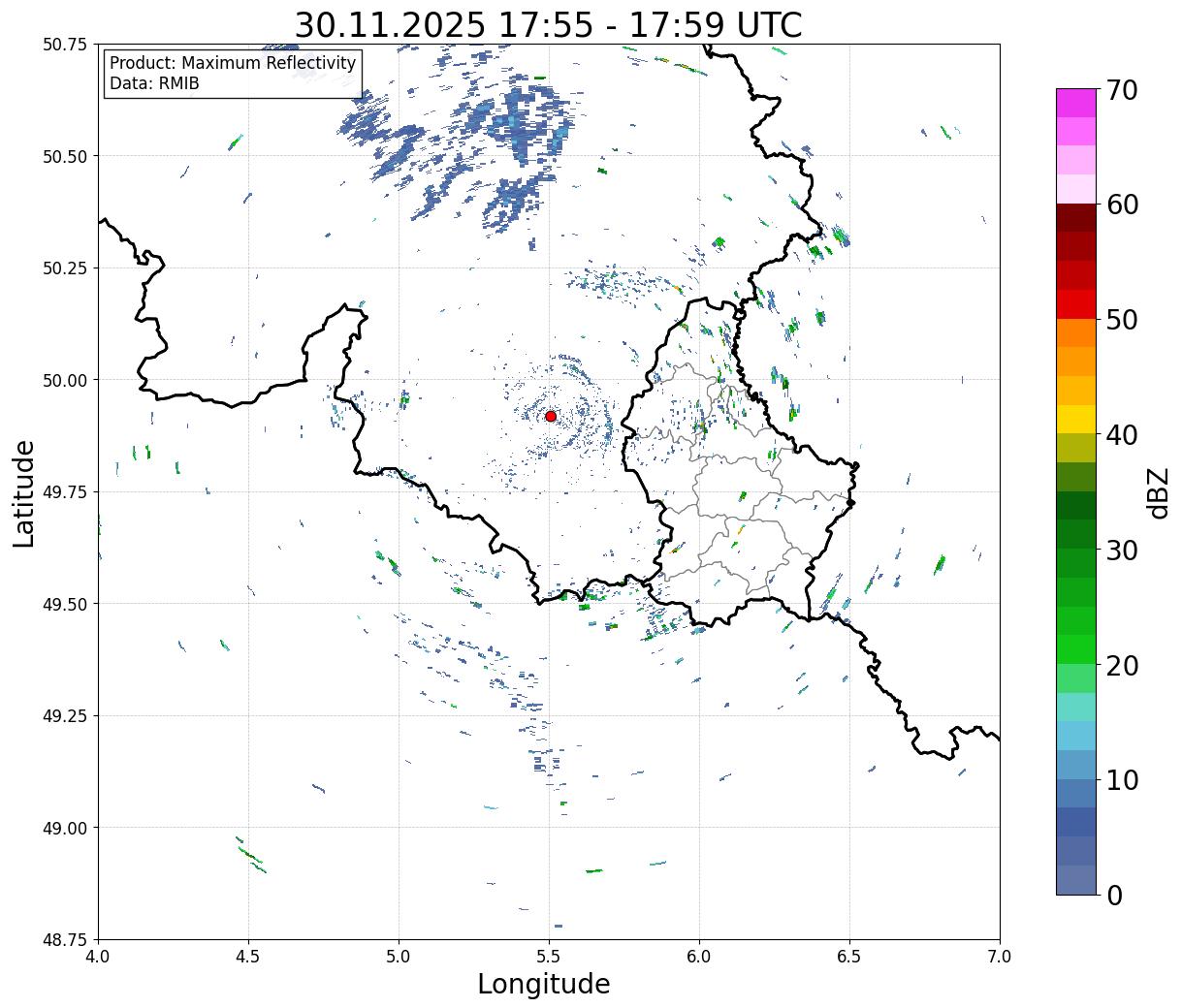Click latitude tick label 49.25
The height and width of the screenshot is (1008, 1182).
(66, 716)
